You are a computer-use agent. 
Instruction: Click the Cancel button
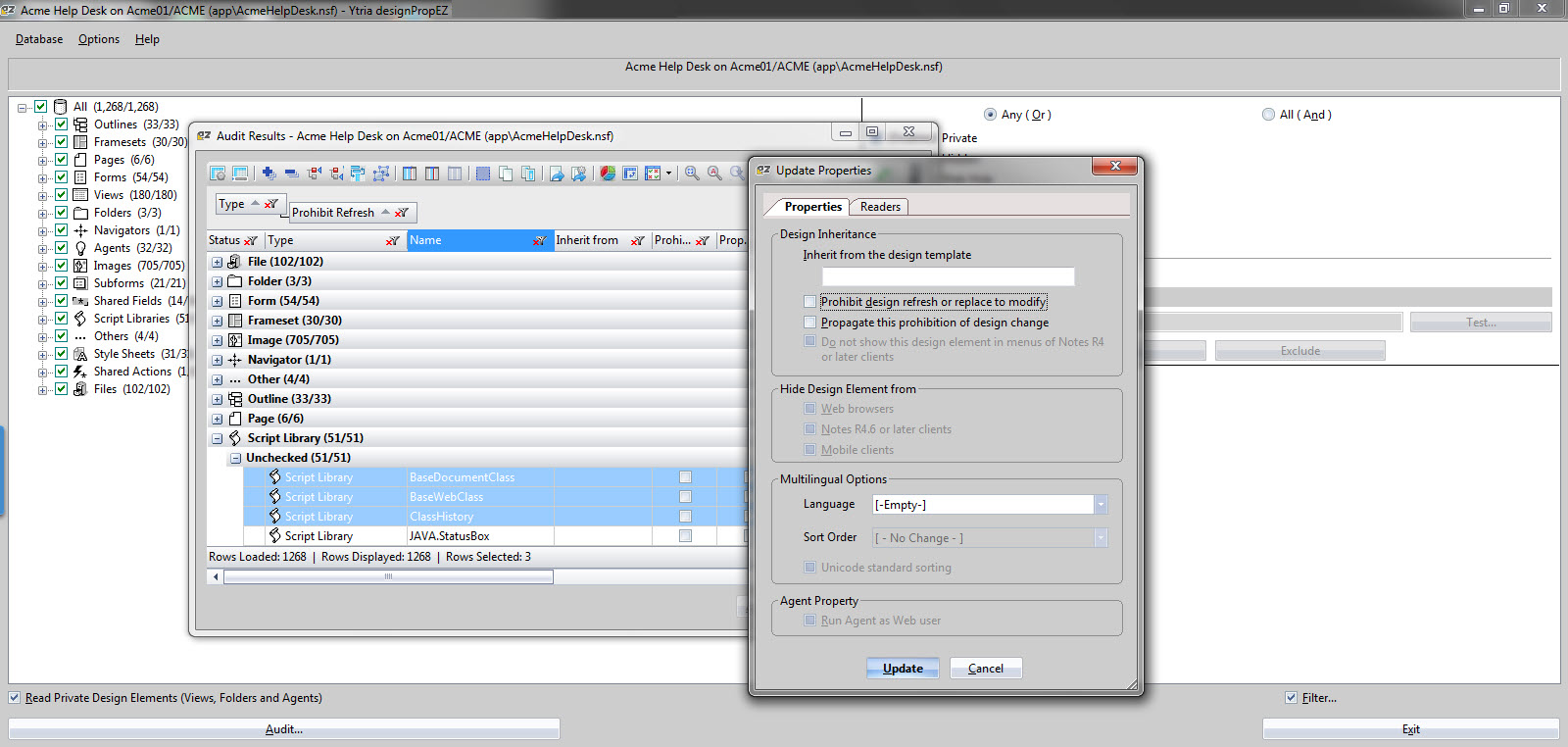pyautogui.click(x=986, y=669)
